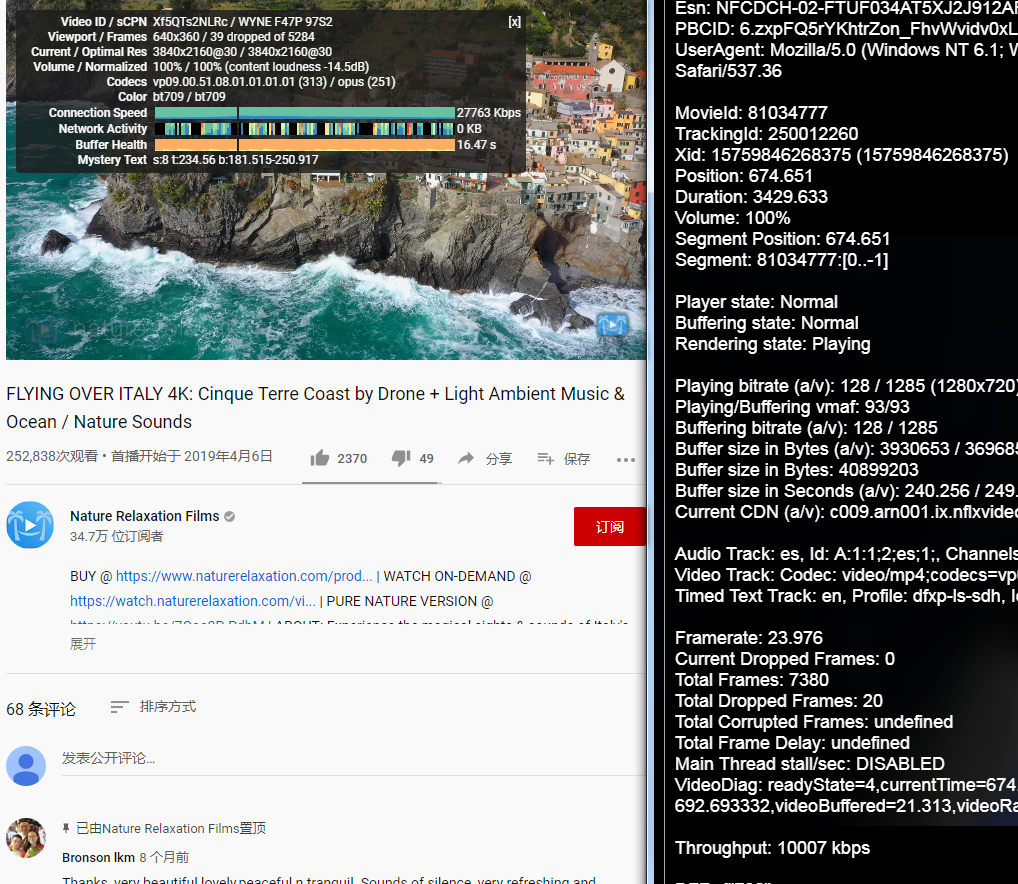
Task: Subscribe with the red 订阅 button
Action: pos(609,527)
